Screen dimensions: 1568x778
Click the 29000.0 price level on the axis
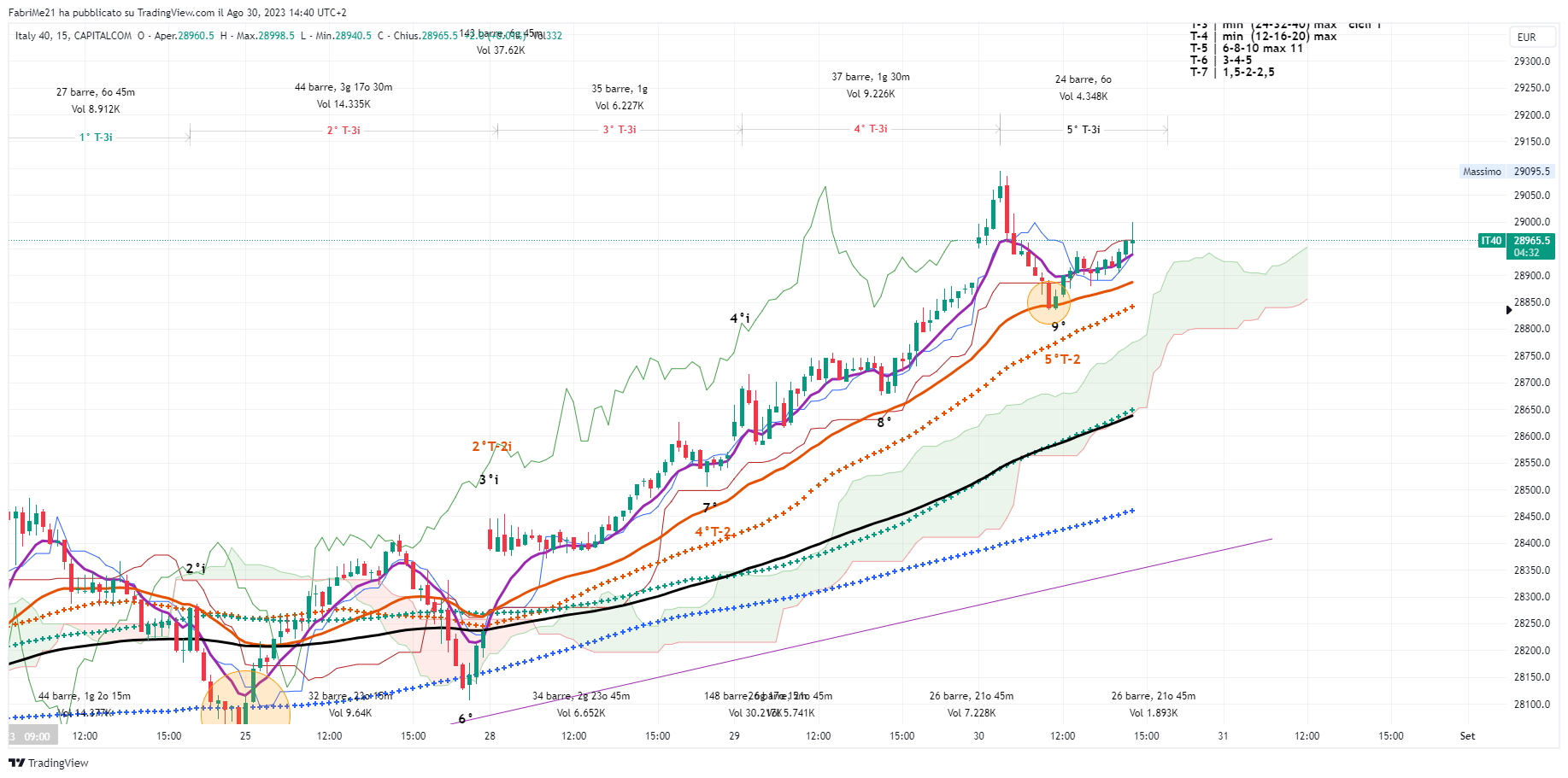click(x=1531, y=222)
